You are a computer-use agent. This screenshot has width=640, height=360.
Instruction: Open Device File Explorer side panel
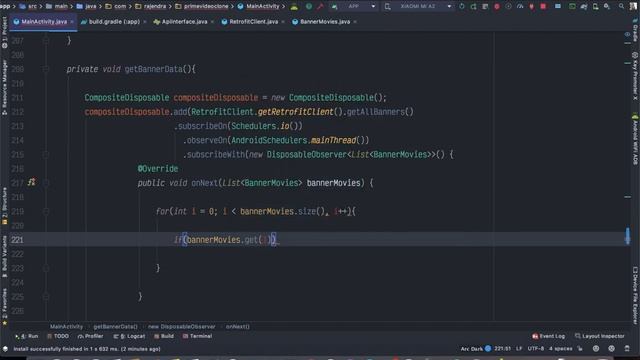[x=635, y=295]
